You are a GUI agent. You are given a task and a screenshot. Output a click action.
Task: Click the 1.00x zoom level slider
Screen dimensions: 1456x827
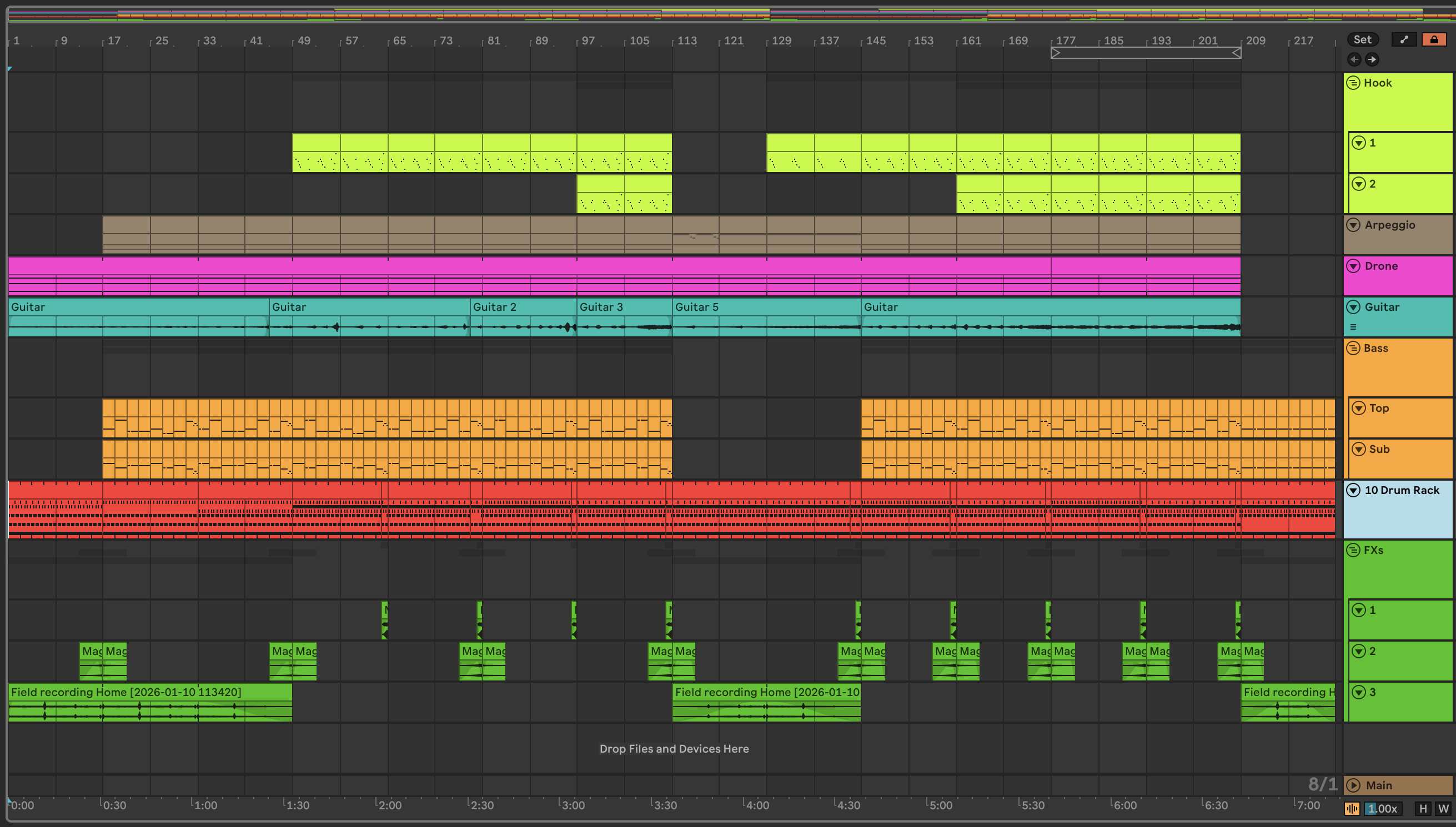coord(1383,808)
